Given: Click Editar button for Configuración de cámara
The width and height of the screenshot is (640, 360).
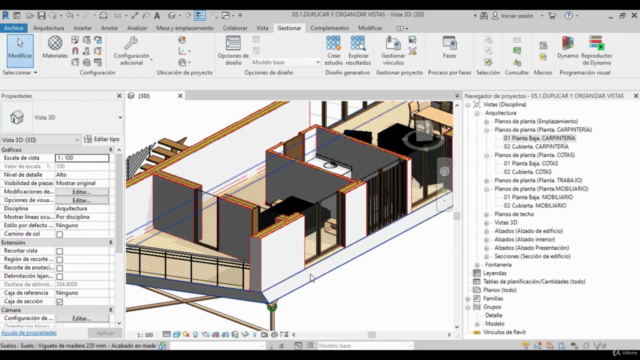Looking at the screenshot, I should click(x=82, y=318).
